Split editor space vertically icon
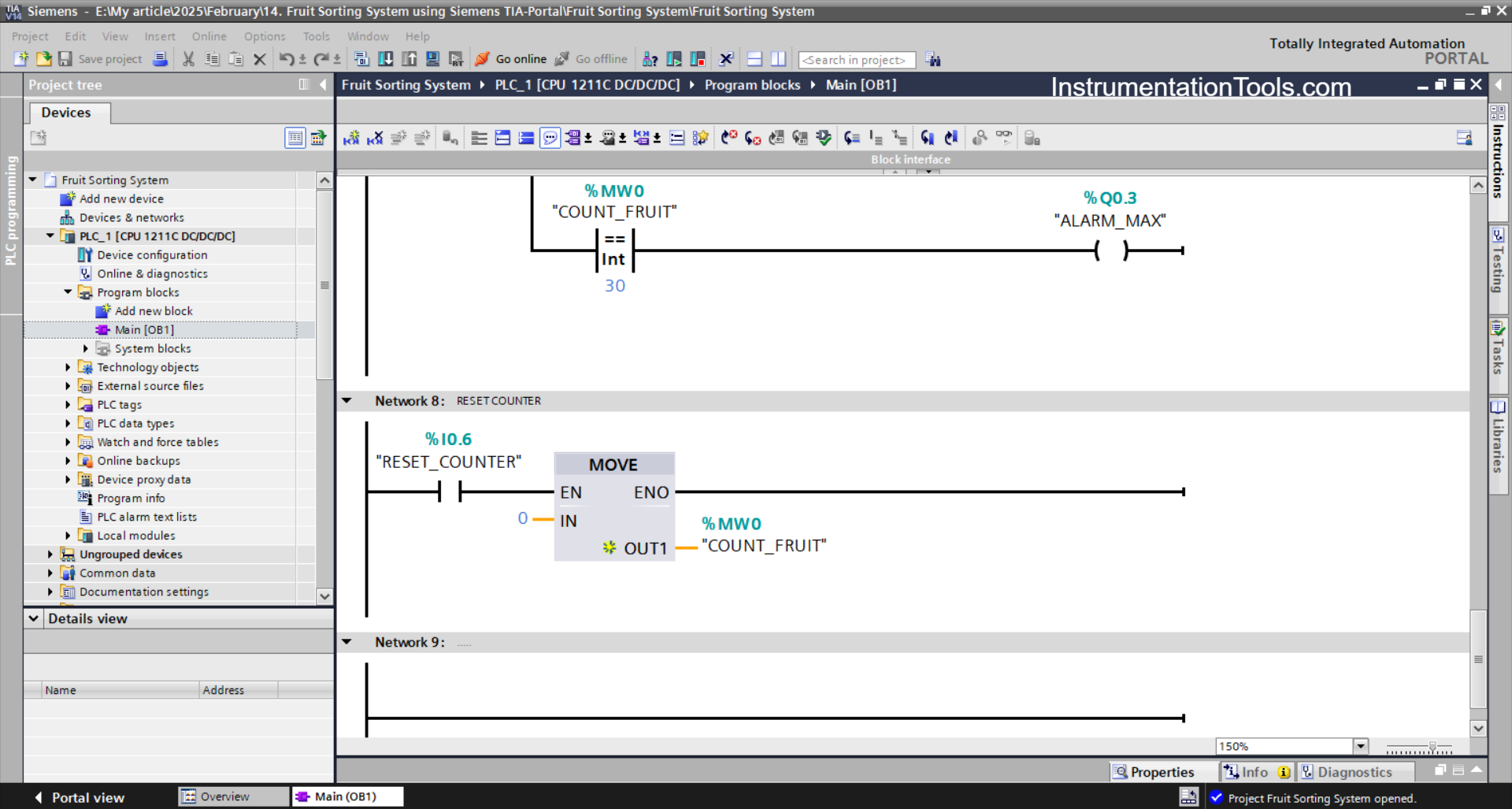 [778, 59]
